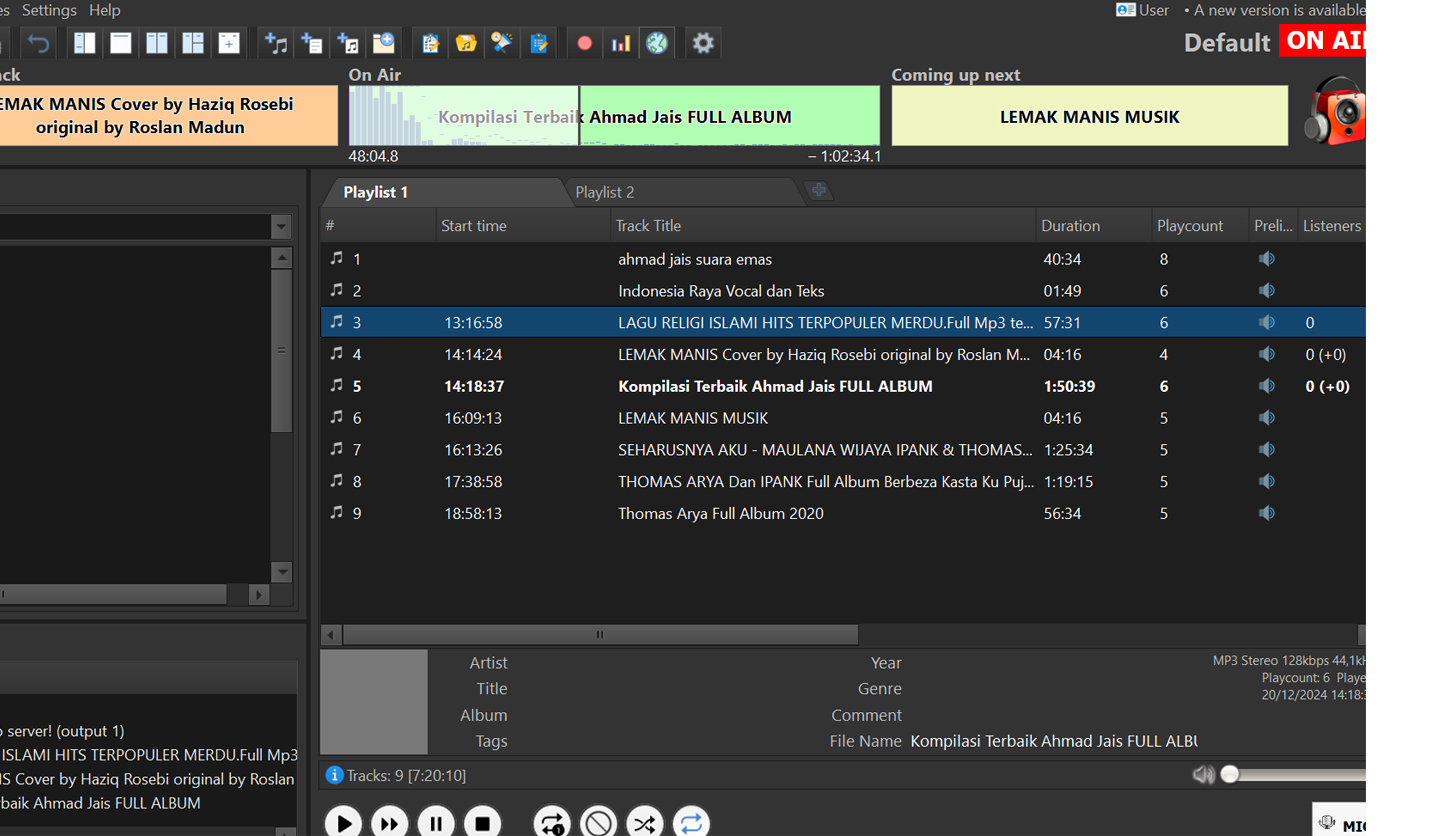Click the add-track musical note icon
This screenshot has width=1440, height=836.
(x=275, y=42)
